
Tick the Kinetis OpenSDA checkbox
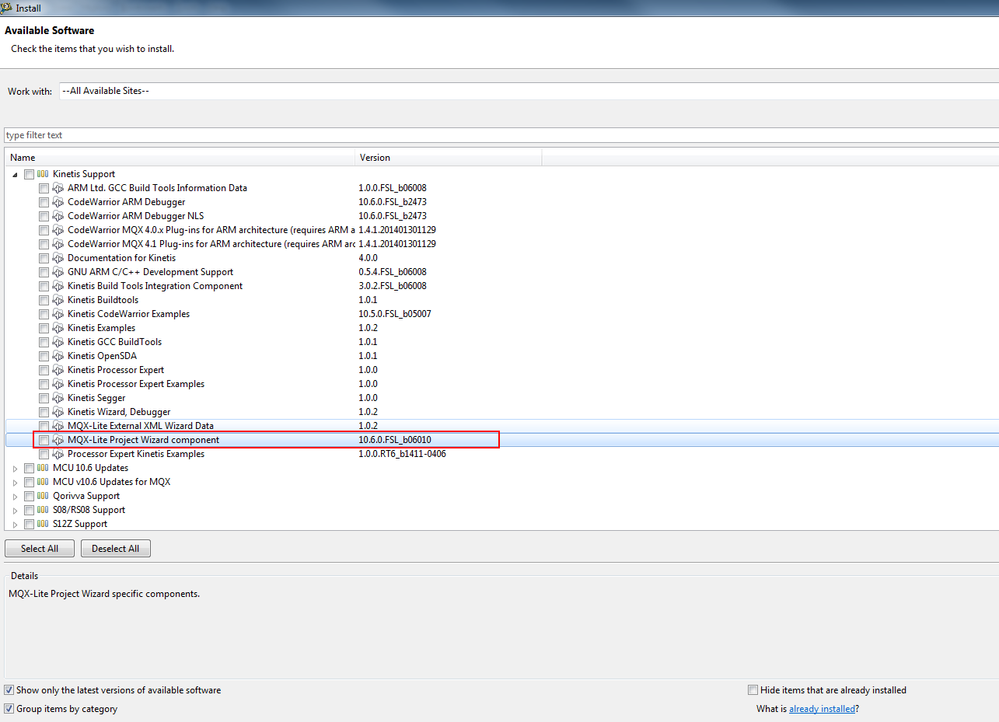coord(43,356)
